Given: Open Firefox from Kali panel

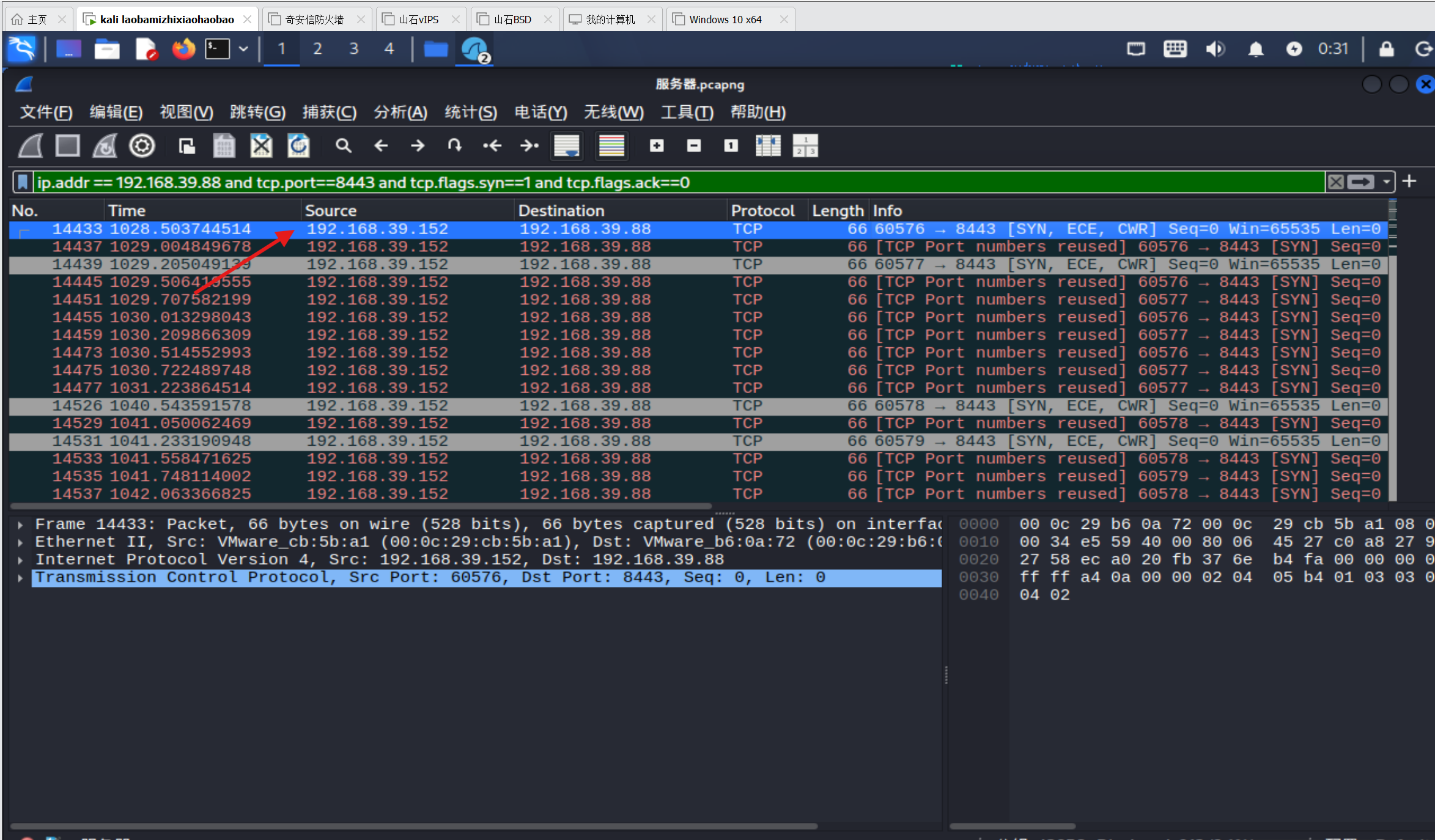Looking at the screenshot, I should pos(183,49).
